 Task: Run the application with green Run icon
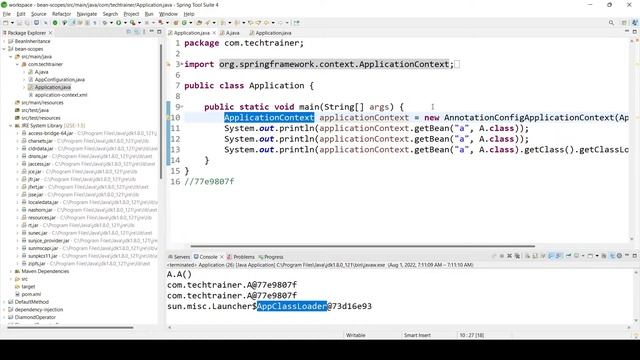(x=118, y=23)
